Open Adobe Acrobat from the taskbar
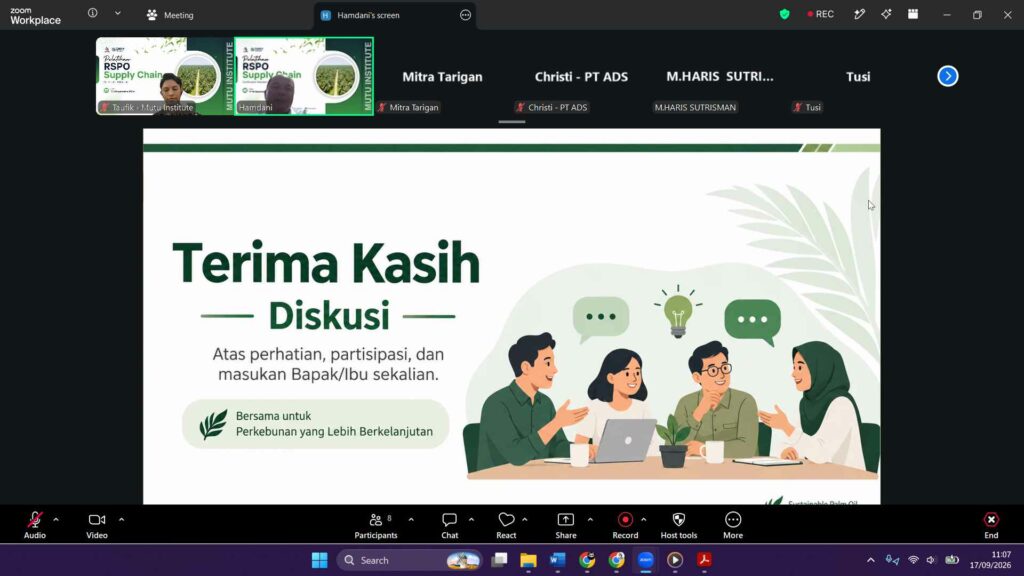1024x576 pixels. point(704,560)
